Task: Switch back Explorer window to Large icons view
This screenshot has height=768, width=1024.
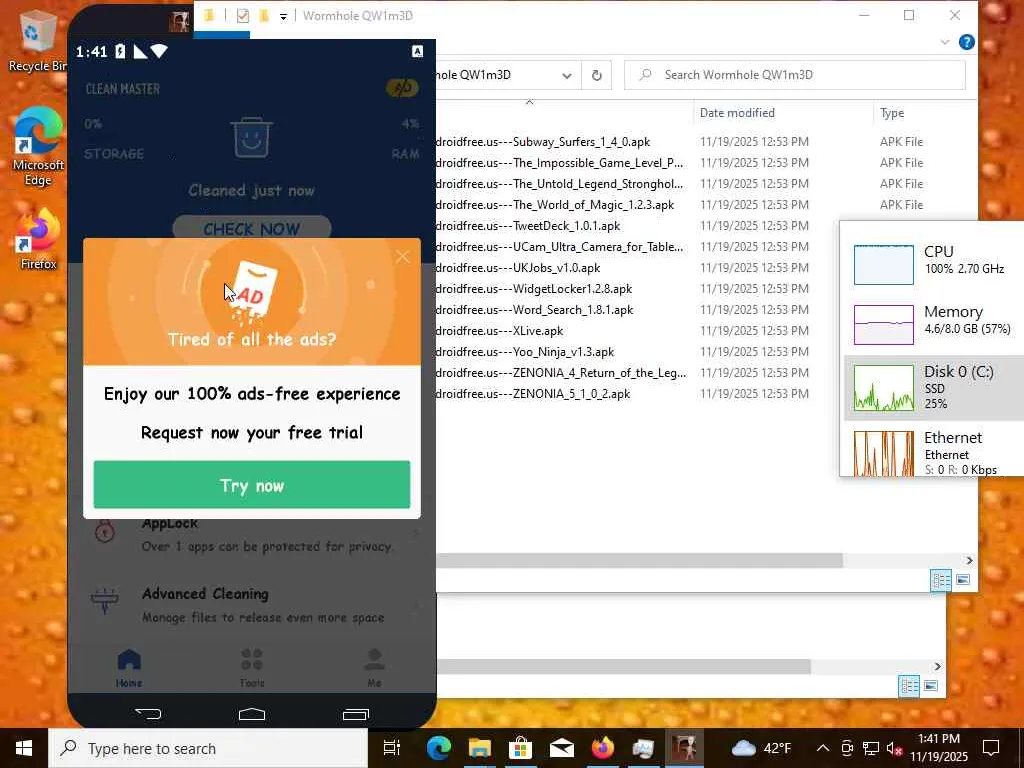Action: [x=931, y=686]
